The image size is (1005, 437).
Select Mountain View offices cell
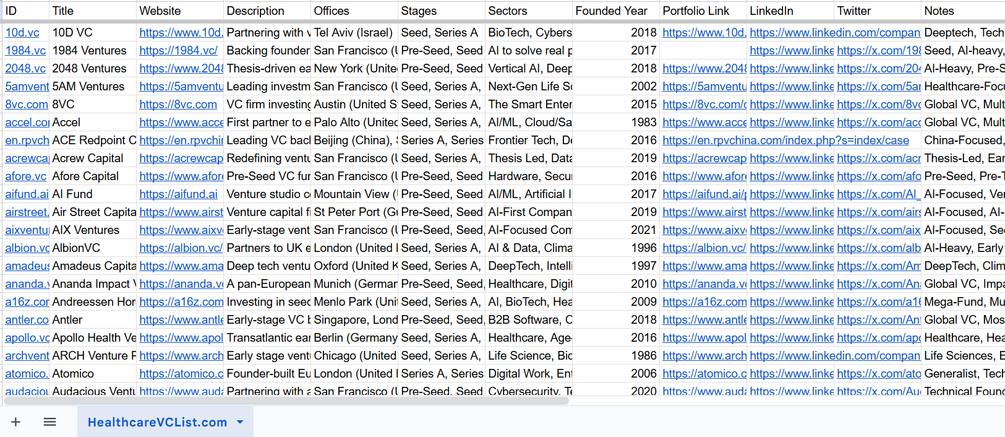[x=354, y=194]
